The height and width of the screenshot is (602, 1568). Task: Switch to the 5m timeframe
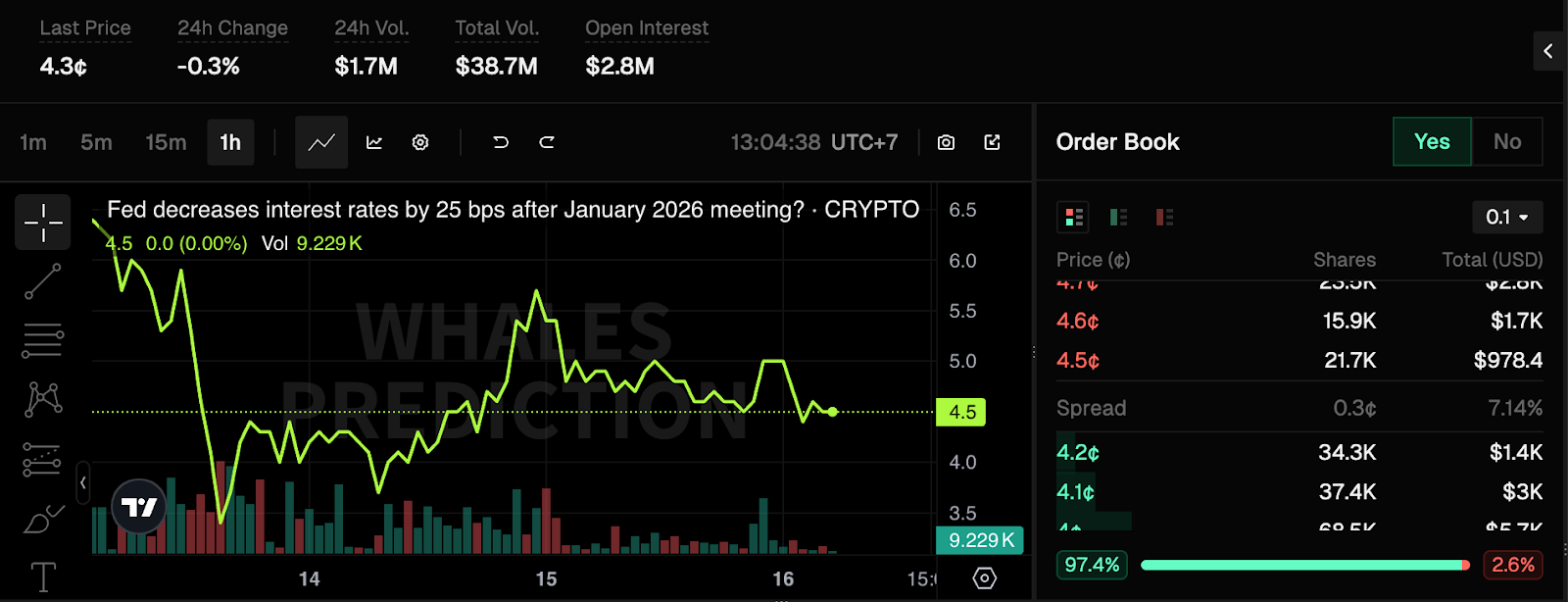(96, 142)
